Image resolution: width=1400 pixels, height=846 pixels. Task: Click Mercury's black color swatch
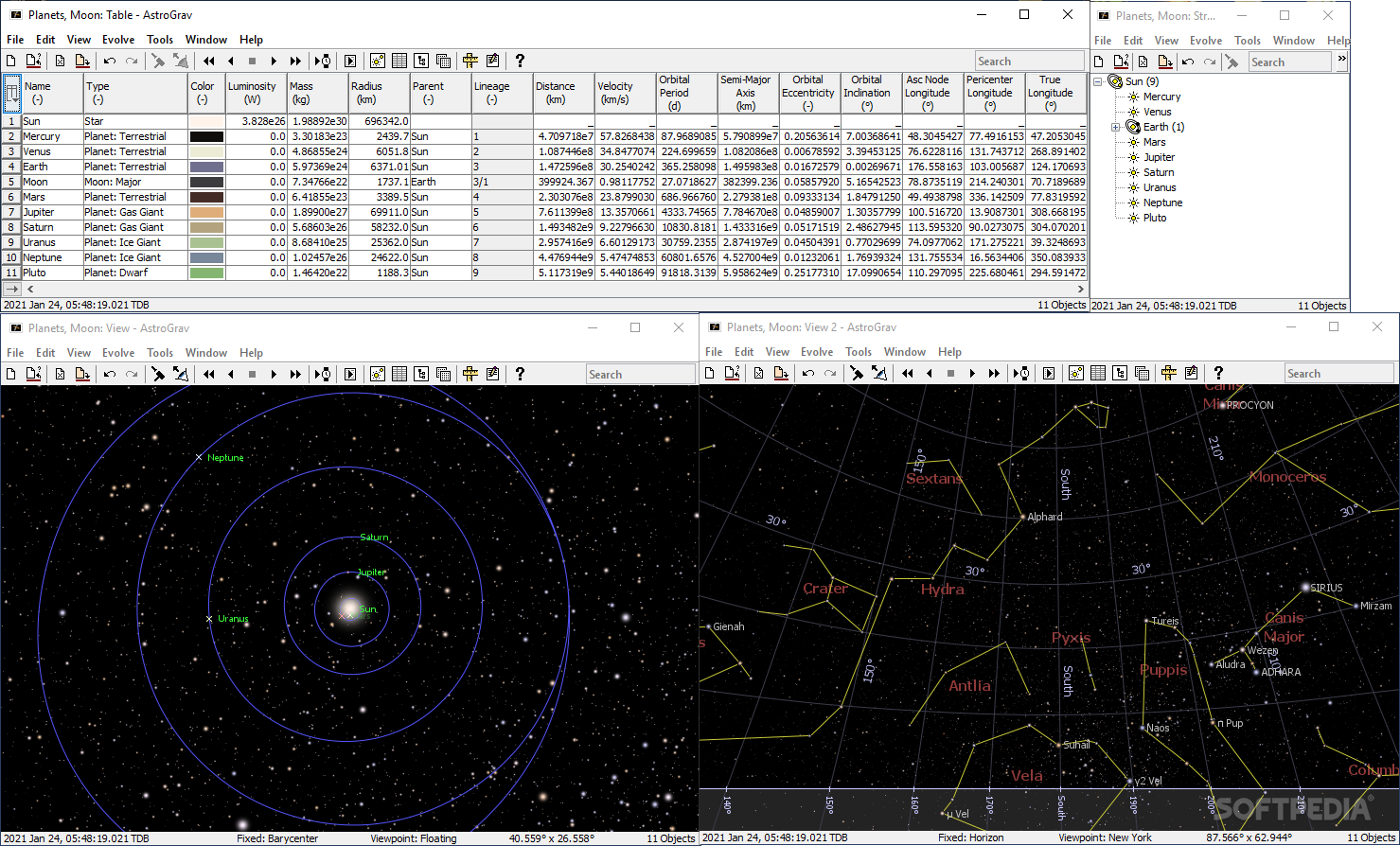[x=206, y=136]
